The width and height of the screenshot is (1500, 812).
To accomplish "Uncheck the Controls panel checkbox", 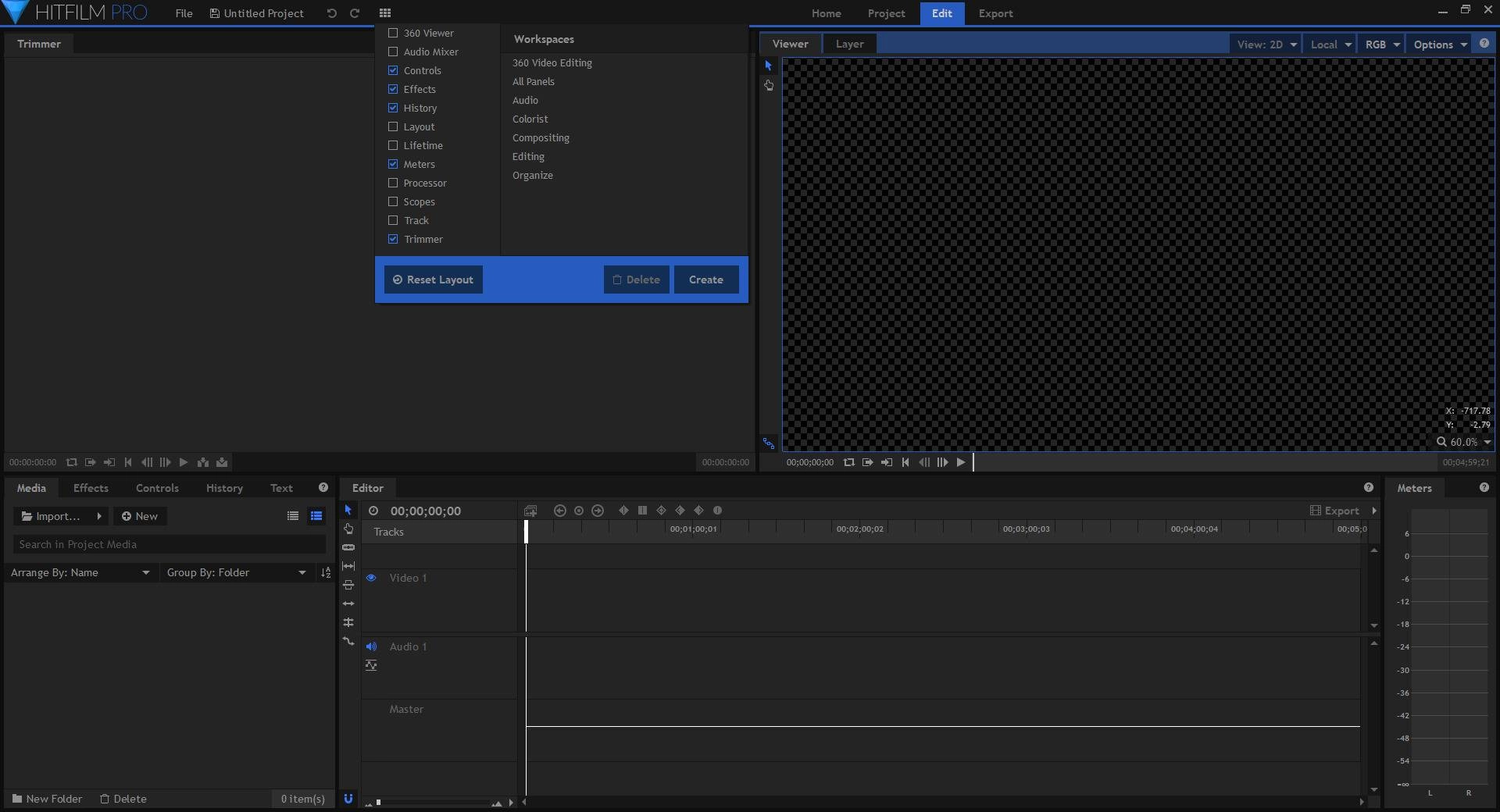I will pos(393,70).
